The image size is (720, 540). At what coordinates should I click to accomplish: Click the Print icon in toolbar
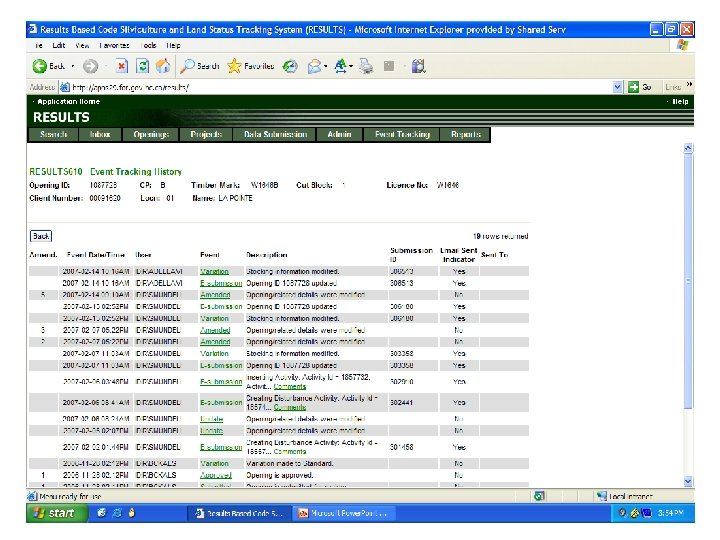coord(365,66)
